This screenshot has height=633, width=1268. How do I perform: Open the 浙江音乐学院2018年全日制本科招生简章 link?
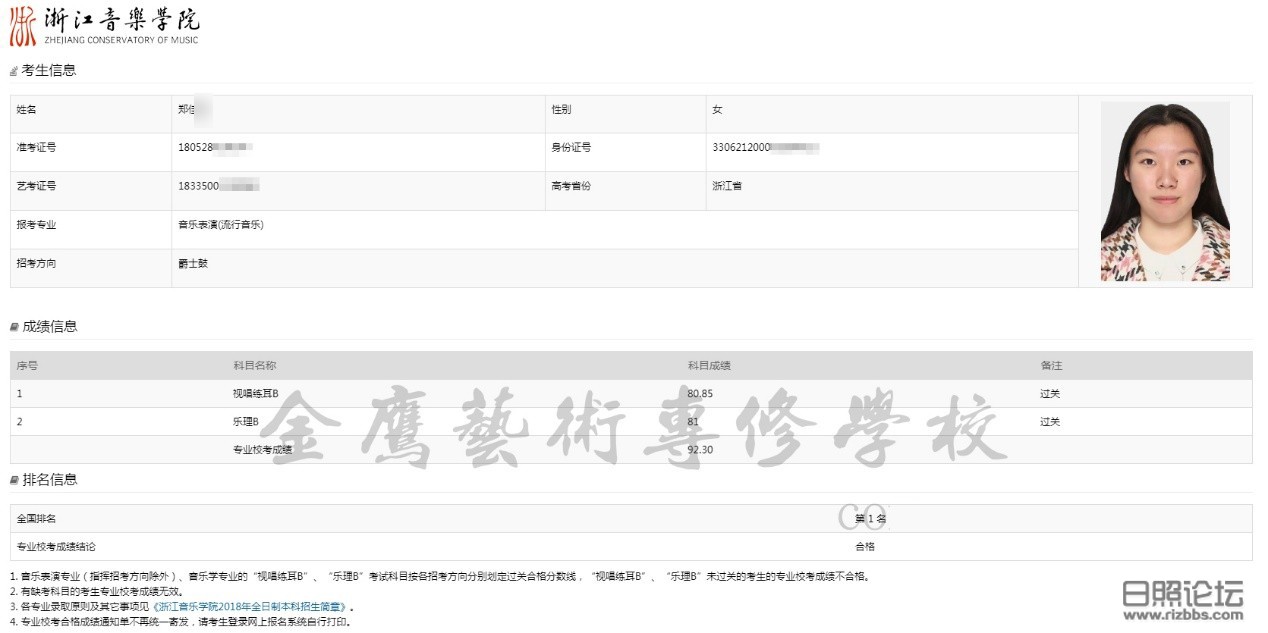pos(251,606)
